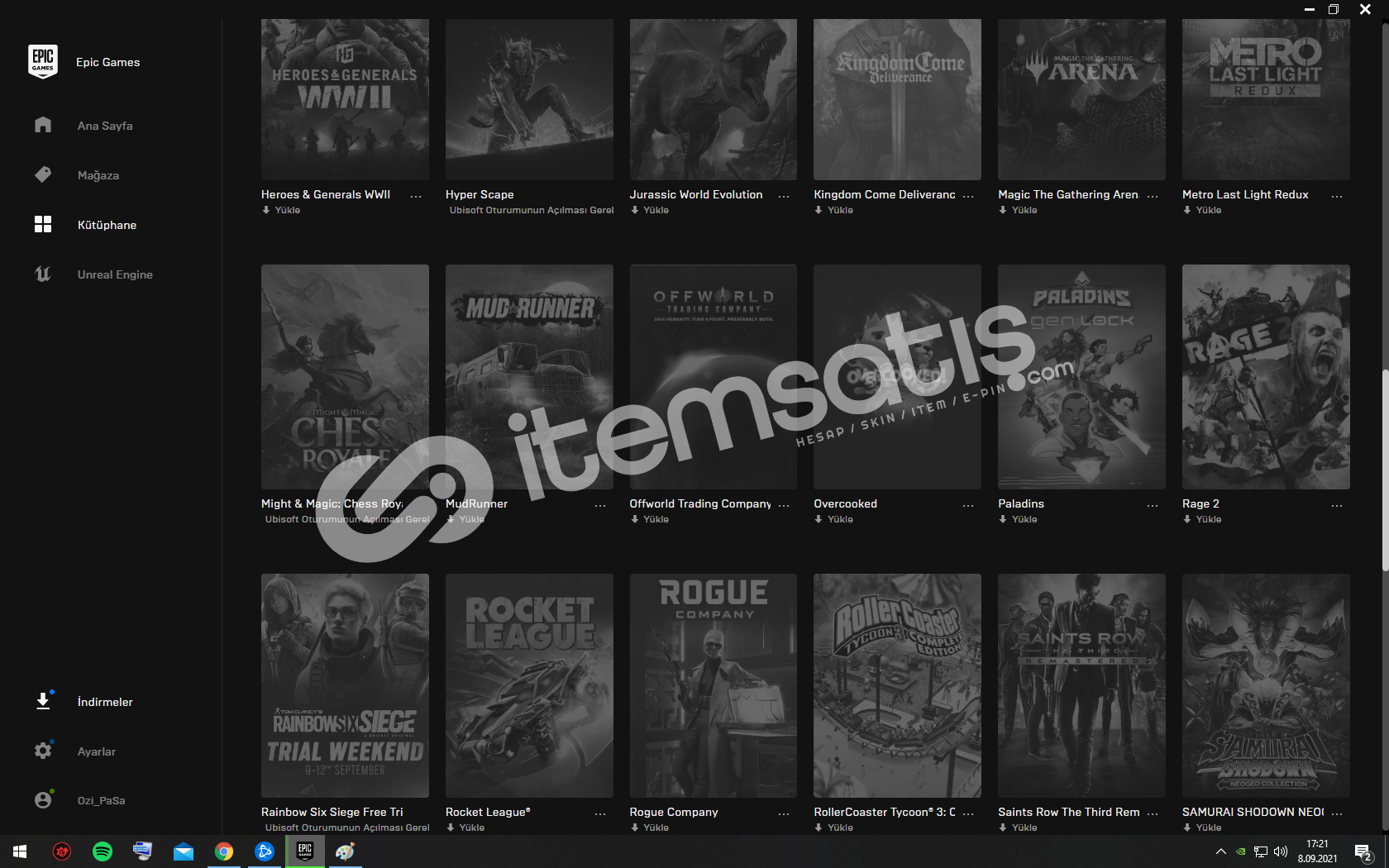Open Rocket League cover thumbnail

click(529, 685)
